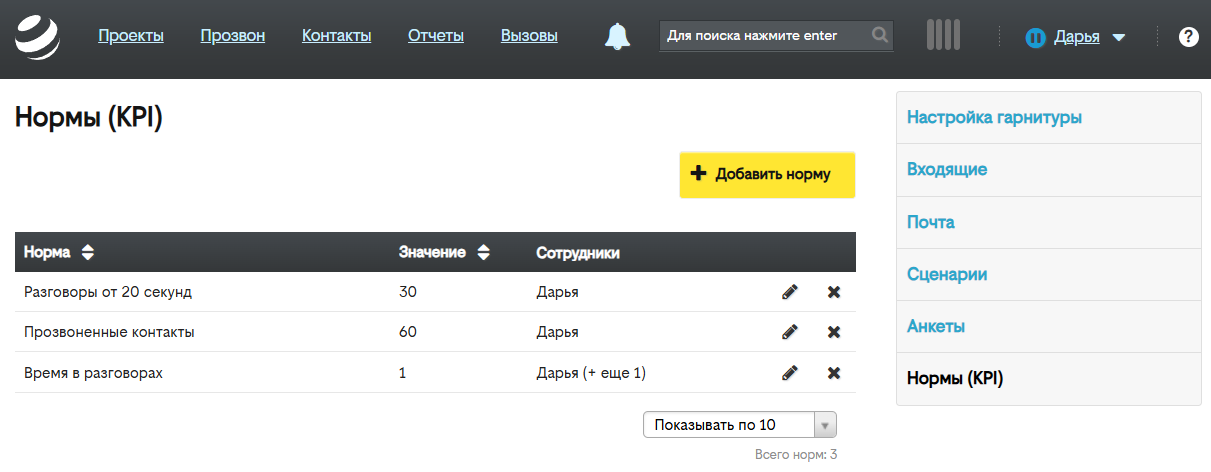This screenshot has height=472, width=1211.
Task: Go to Прозвон section
Action: pyautogui.click(x=233, y=36)
